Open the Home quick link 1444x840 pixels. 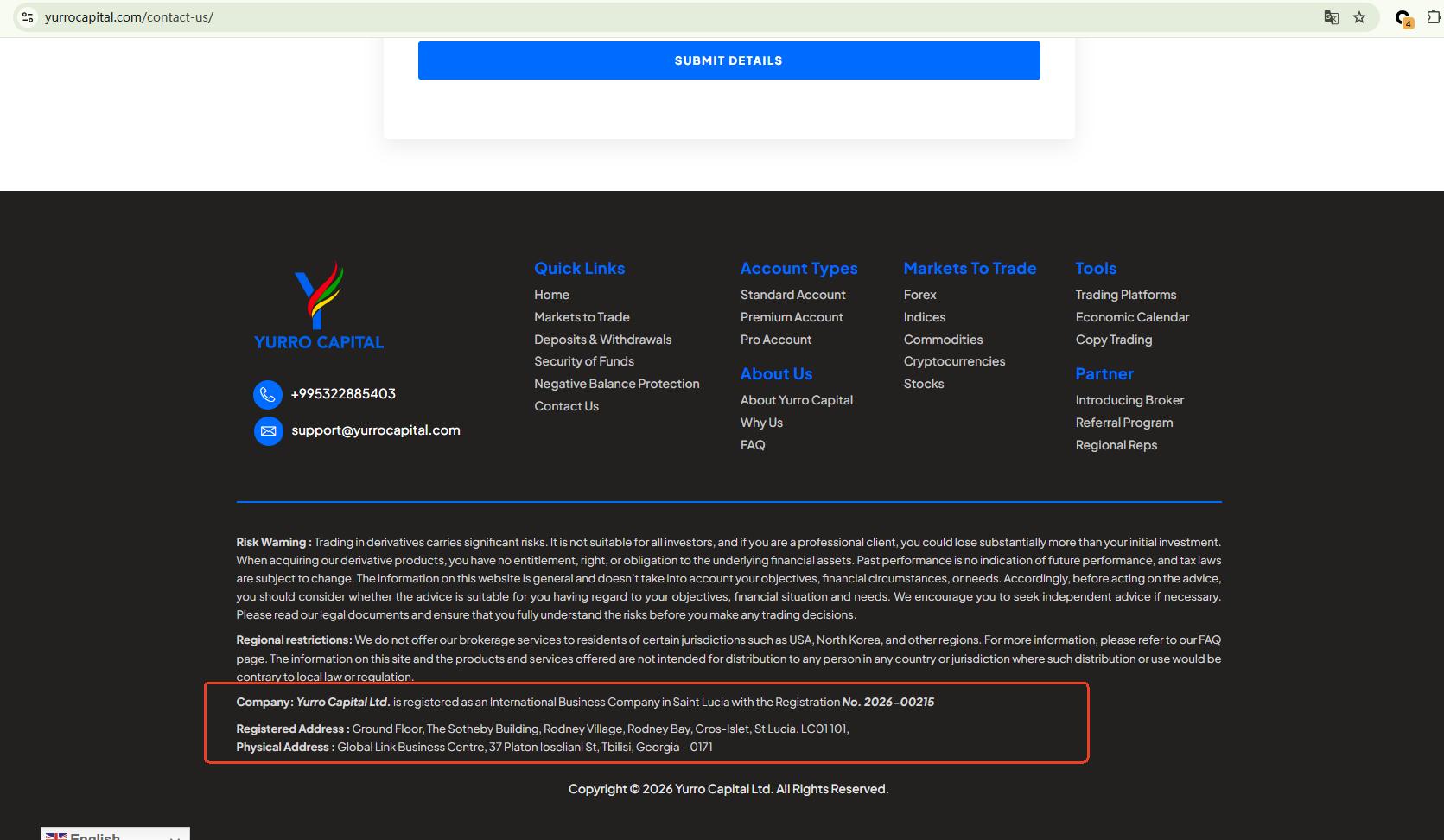click(x=551, y=295)
